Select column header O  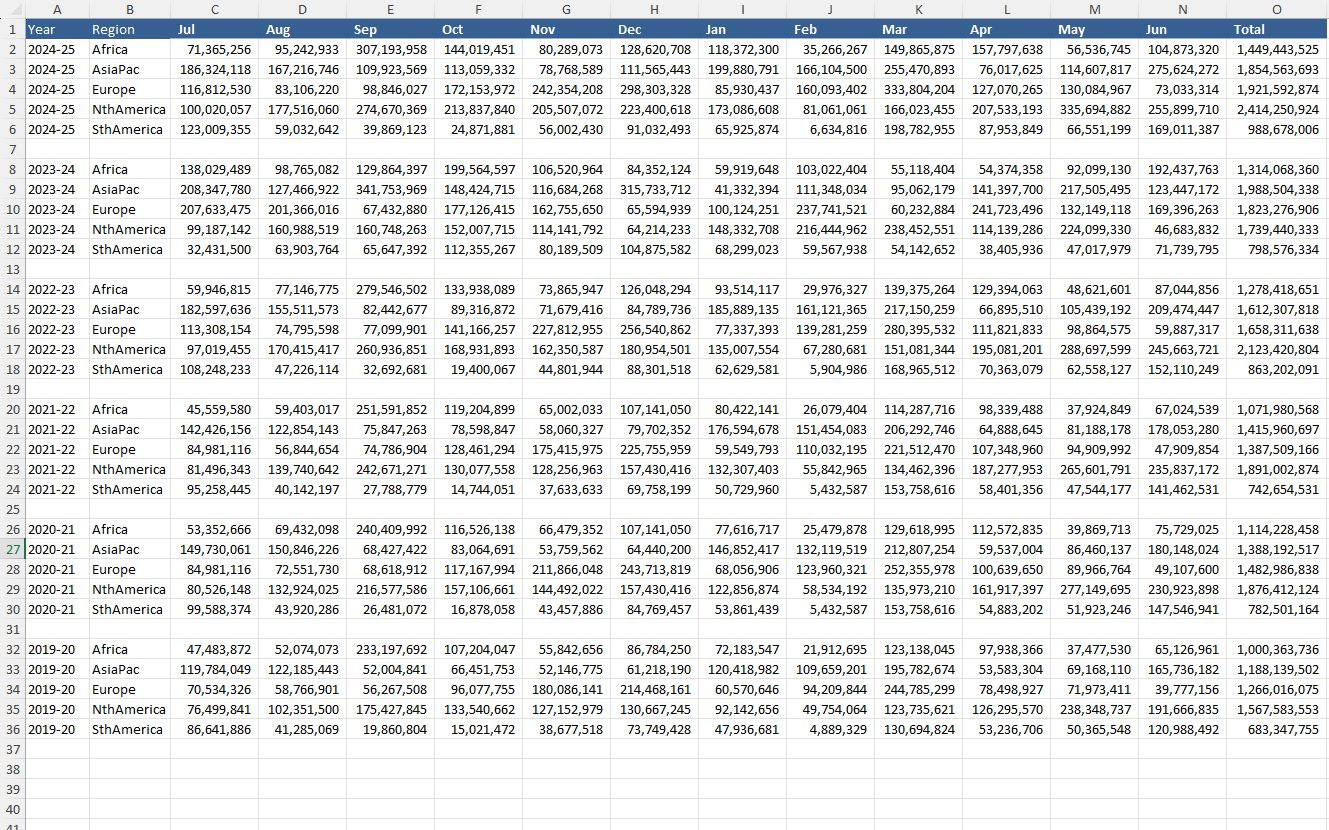click(1277, 9)
